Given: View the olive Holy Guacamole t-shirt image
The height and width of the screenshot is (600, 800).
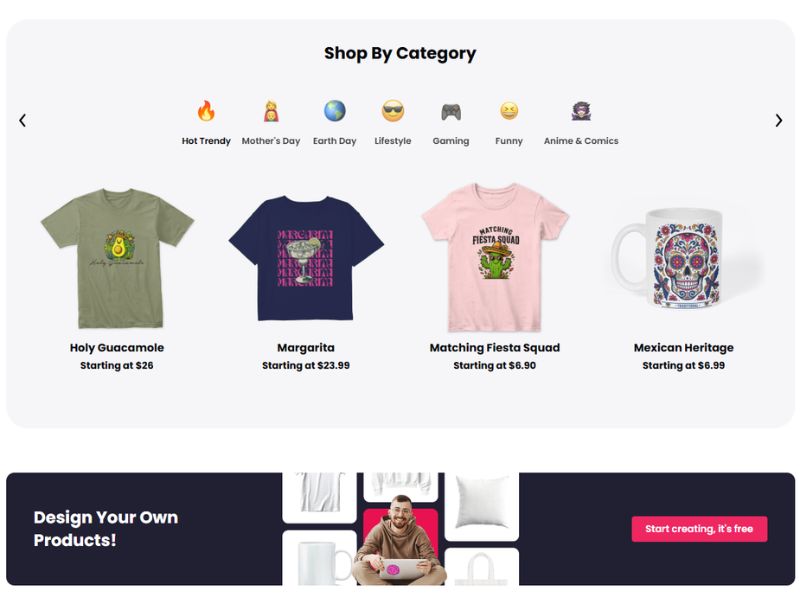Looking at the screenshot, I should [x=117, y=258].
